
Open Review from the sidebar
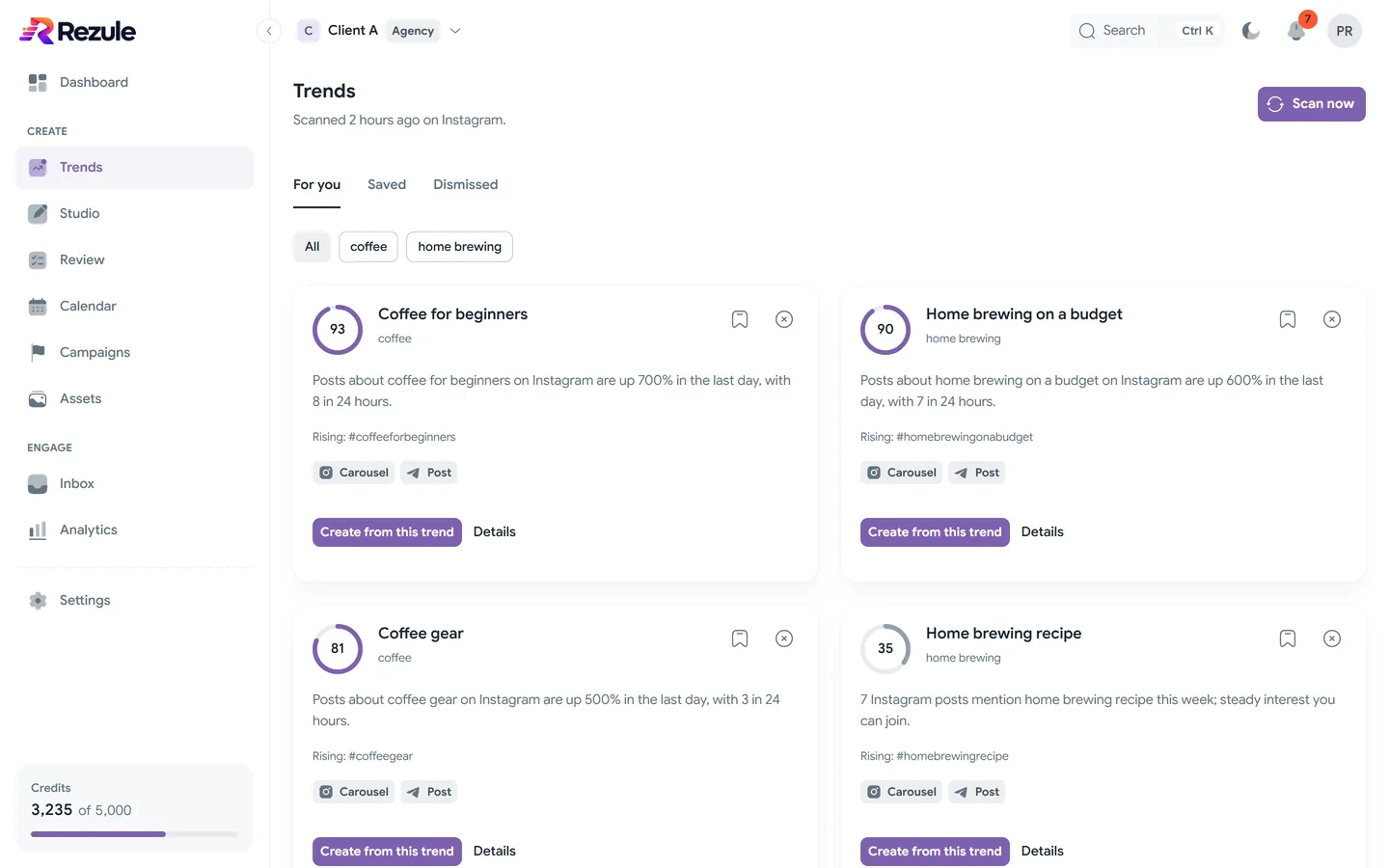[134, 260]
